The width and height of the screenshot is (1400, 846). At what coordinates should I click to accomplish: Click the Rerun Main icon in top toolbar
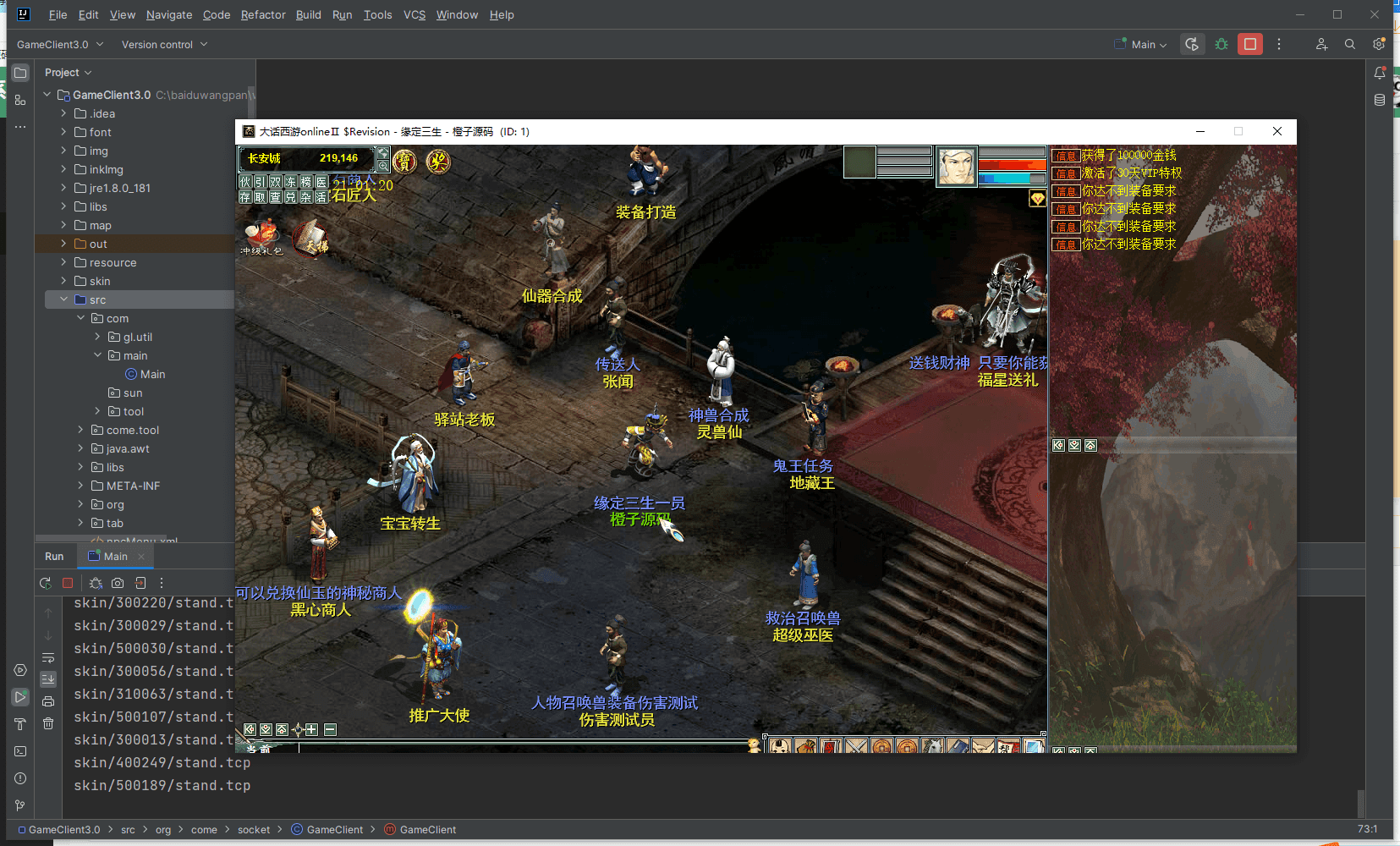(x=1193, y=44)
